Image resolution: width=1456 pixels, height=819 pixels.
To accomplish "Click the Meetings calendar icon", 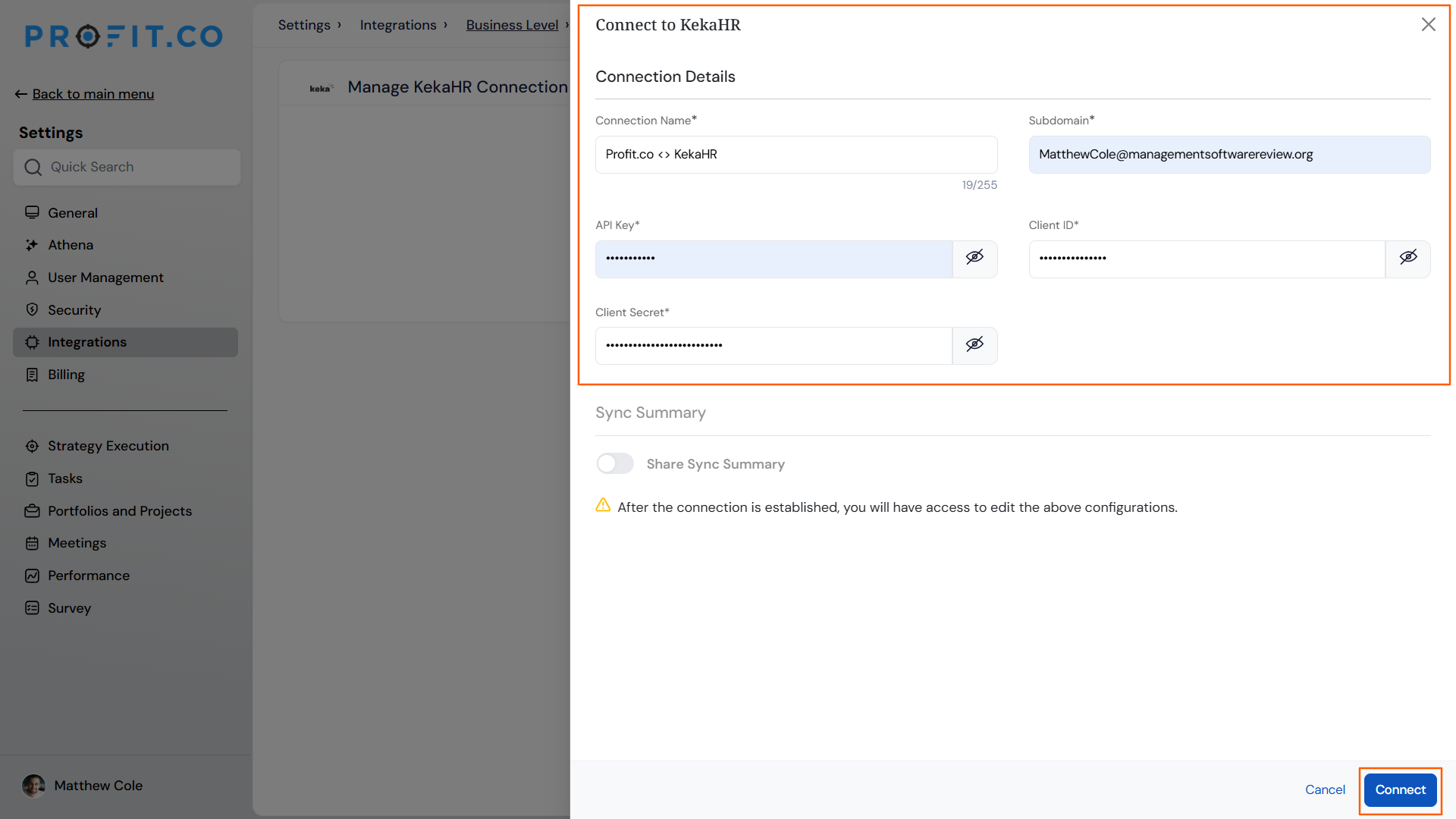I will 32,543.
